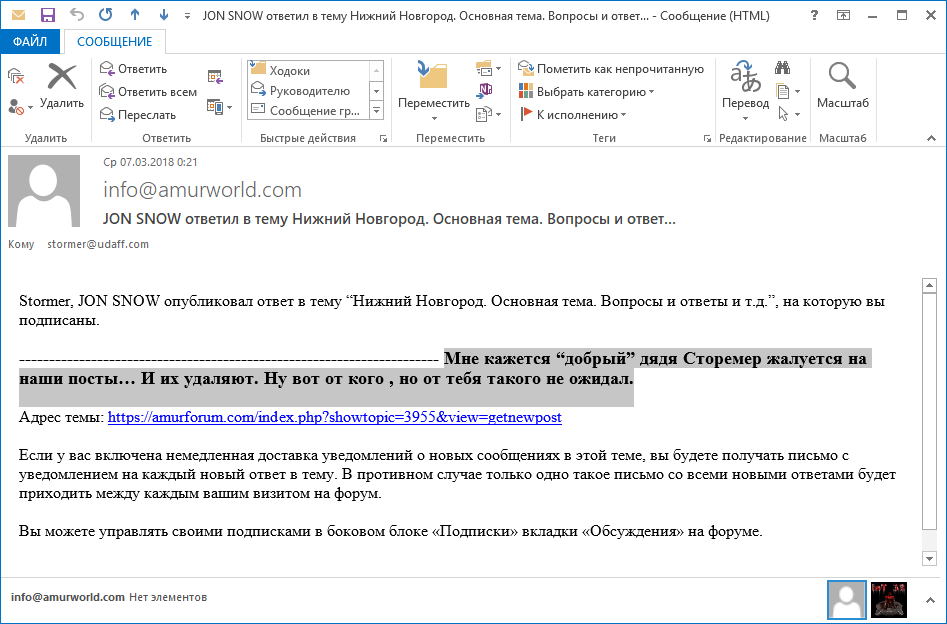Click the Удалить (Delete) message button
Viewport: 947px width, 624px height.
[62, 85]
